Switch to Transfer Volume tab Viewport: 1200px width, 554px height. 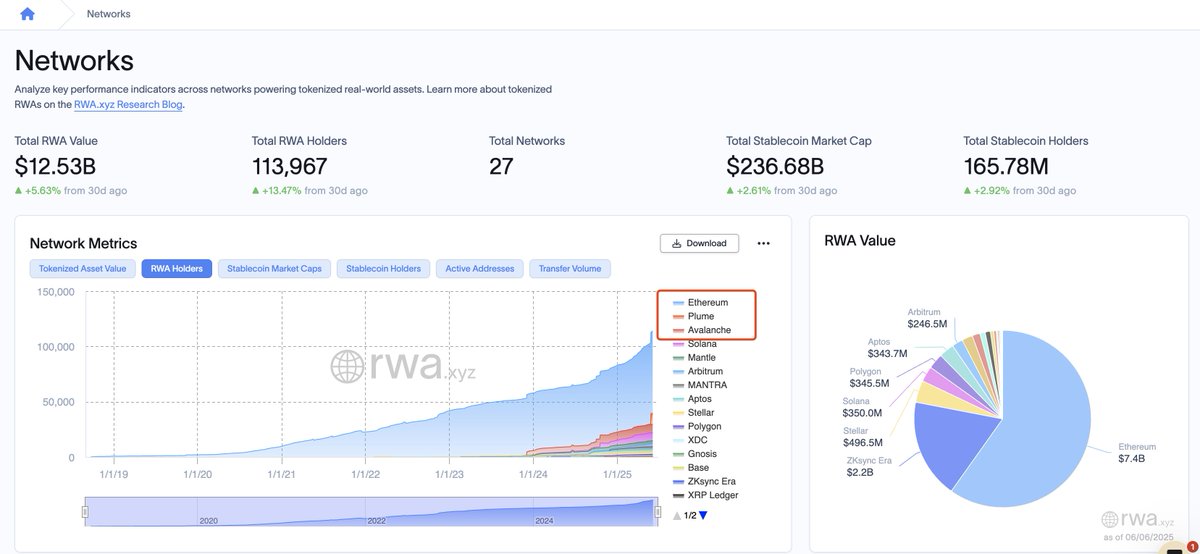570,268
